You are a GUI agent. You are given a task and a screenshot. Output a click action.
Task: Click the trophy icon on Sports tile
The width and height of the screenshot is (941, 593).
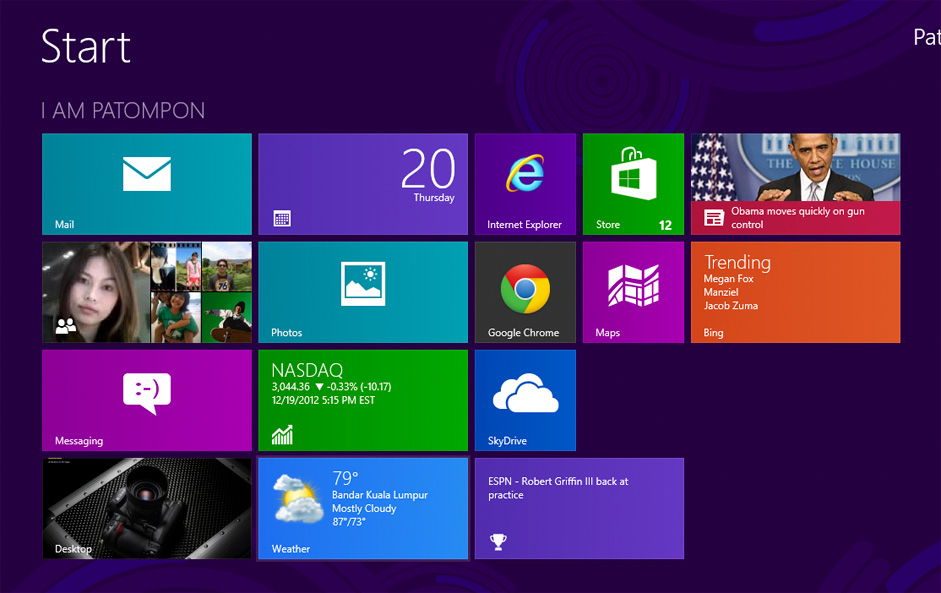pos(498,542)
